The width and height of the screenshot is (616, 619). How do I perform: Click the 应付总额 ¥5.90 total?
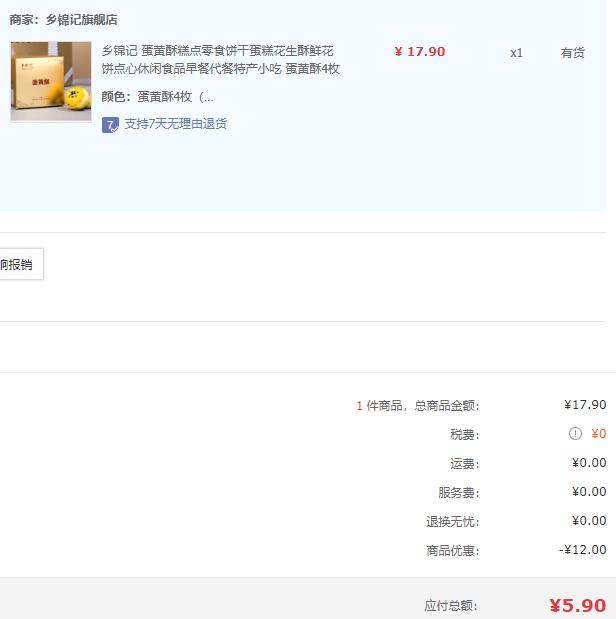[577, 606]
